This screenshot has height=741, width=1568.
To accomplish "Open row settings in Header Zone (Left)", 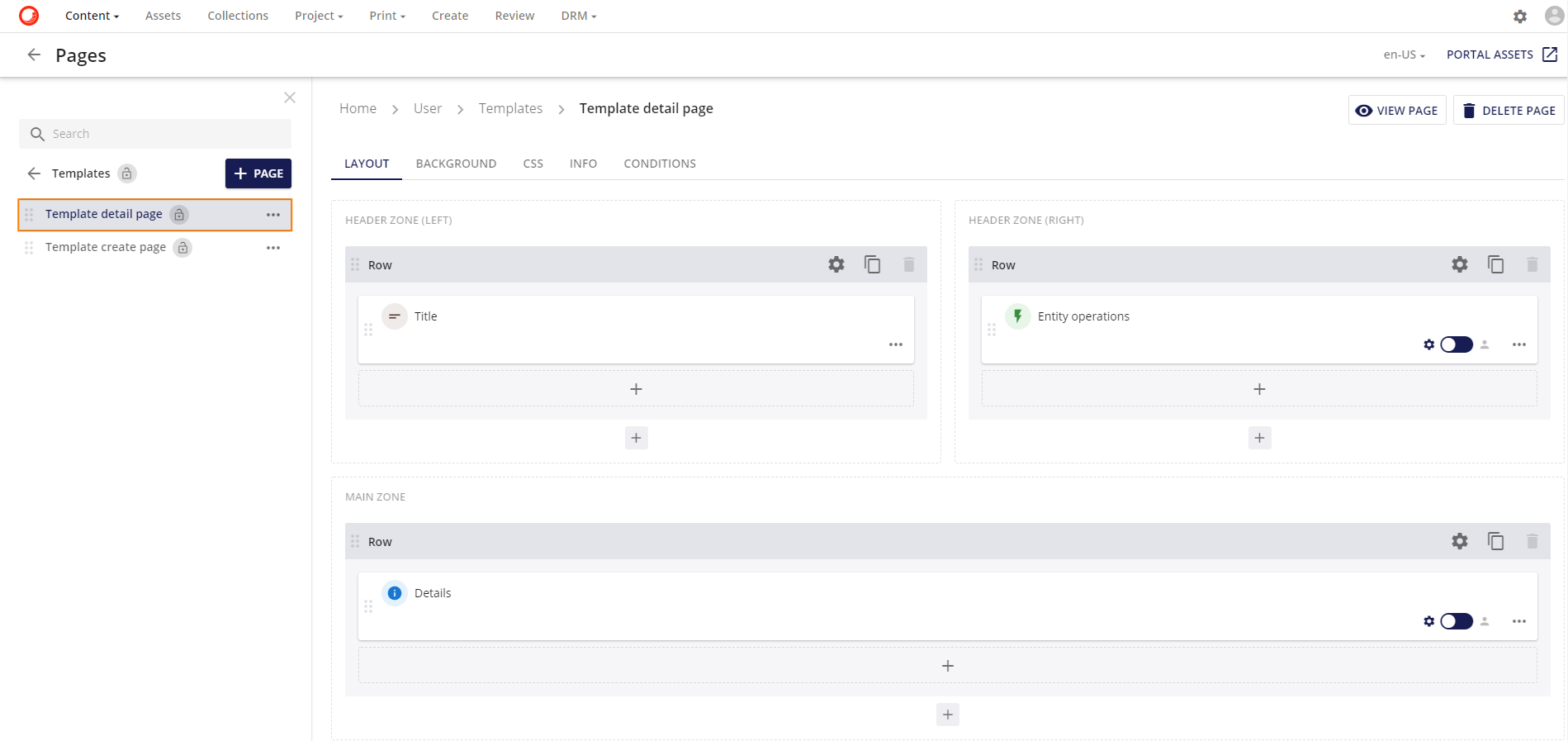I will [x=836, y=264].
